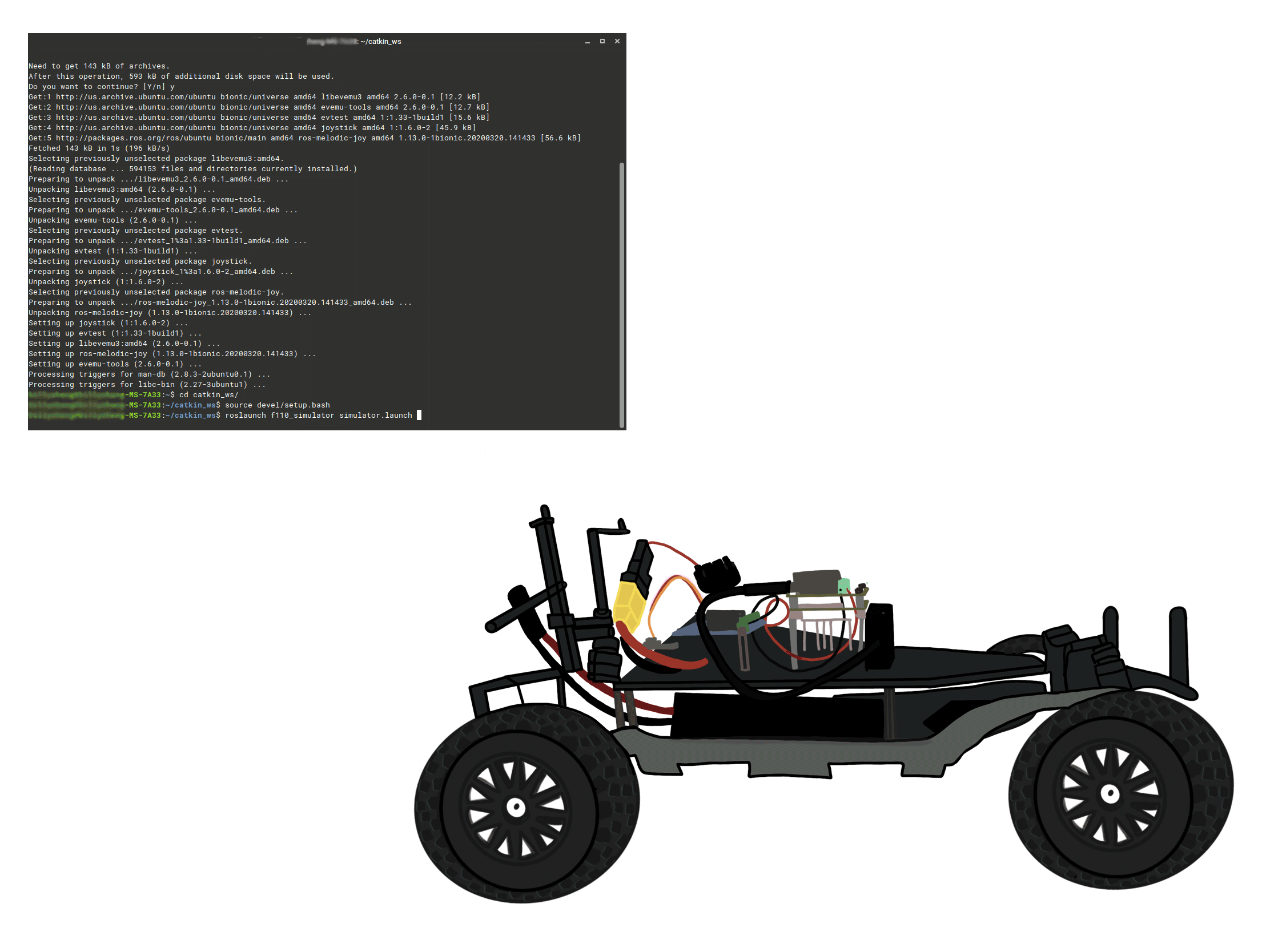
Task: Maximize the catkin_ws terminal window
Action: click(602, 41)
